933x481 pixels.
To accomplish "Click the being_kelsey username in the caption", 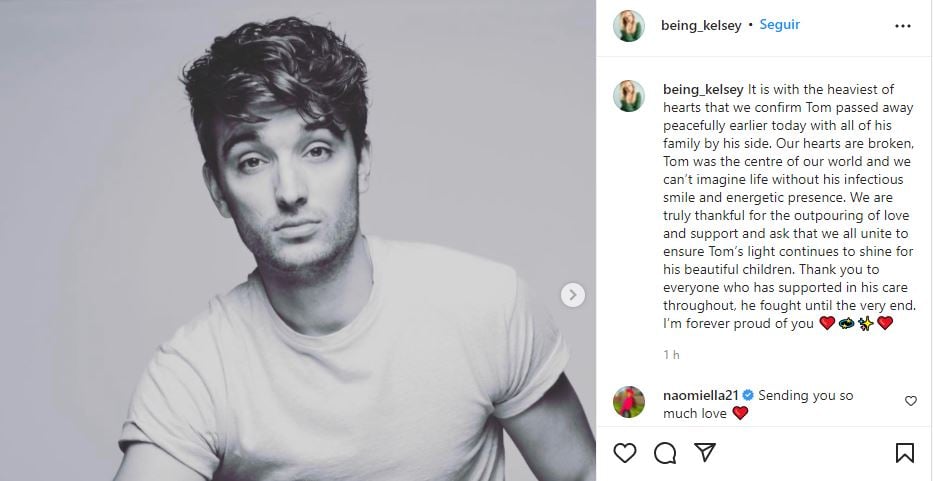I will point(701,88).
